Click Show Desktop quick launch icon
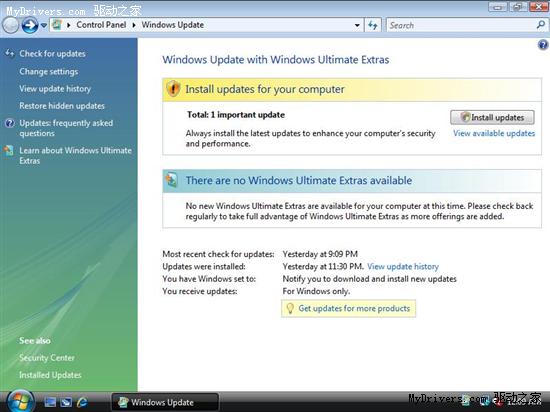Viewport: 550px width, 412px height. point(50,402)
